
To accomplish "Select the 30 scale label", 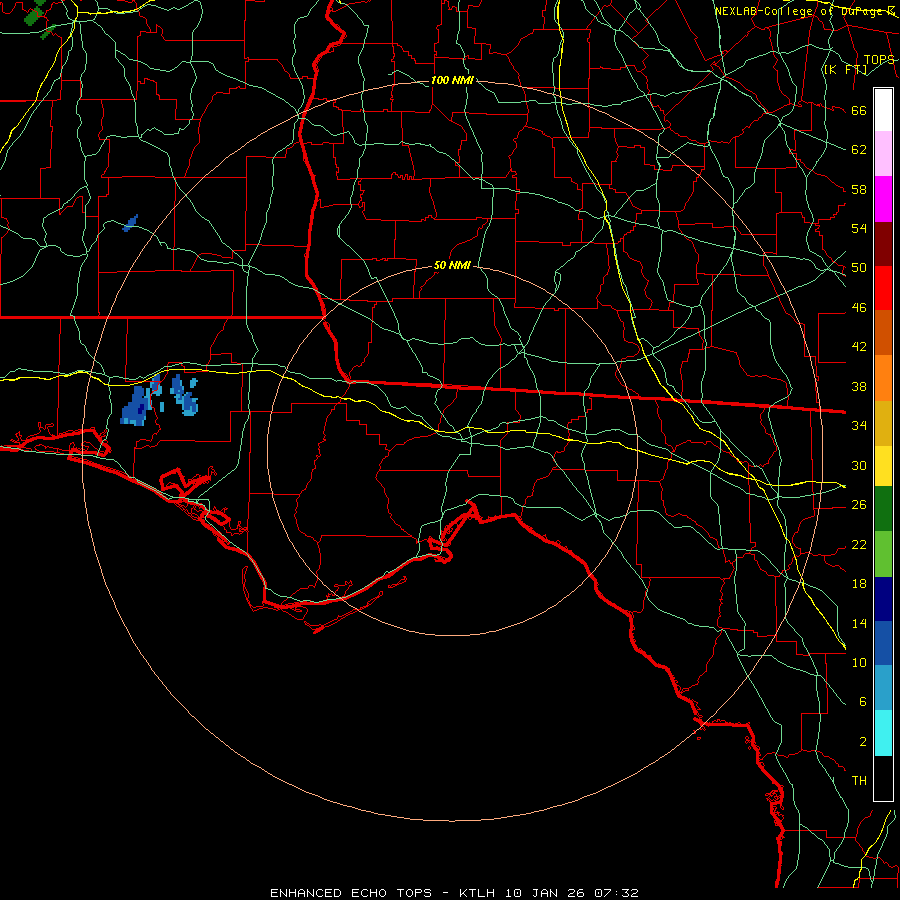I will (859, 465).
